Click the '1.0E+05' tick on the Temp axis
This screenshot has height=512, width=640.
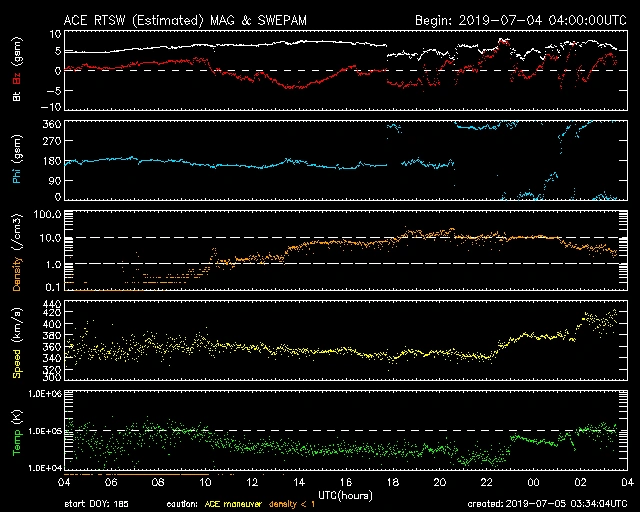point(45,431)
